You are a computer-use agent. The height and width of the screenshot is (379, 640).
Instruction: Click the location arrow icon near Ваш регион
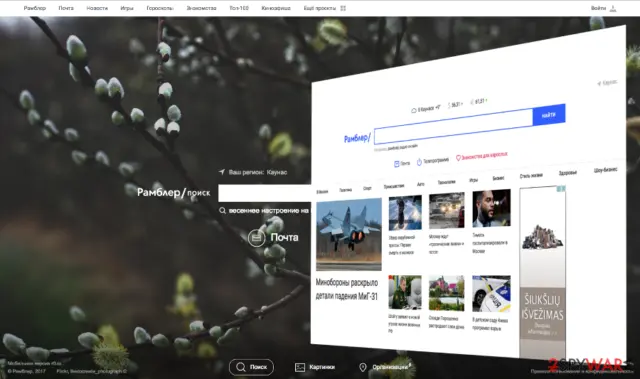tap(222, 172)
